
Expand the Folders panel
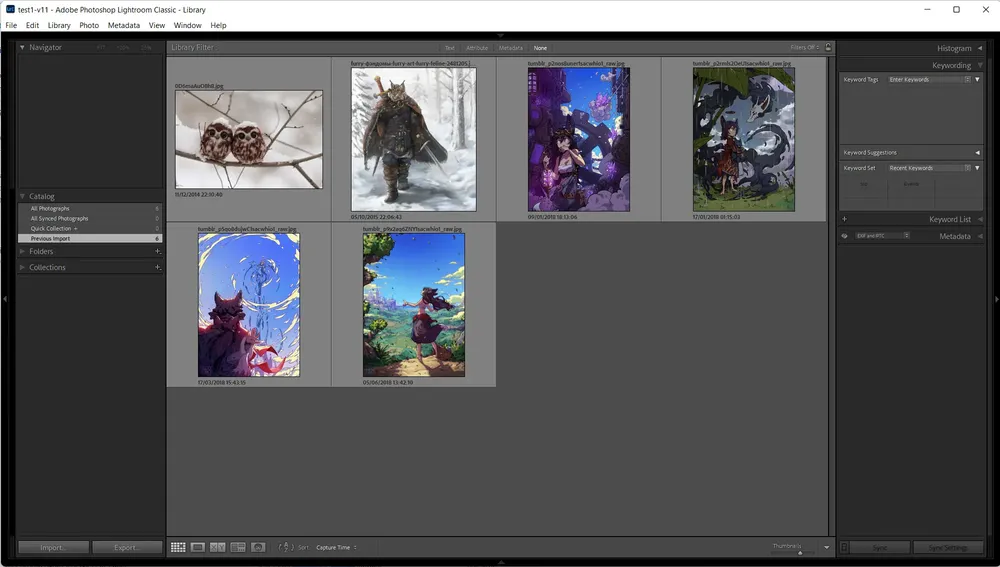coord(23,252)
